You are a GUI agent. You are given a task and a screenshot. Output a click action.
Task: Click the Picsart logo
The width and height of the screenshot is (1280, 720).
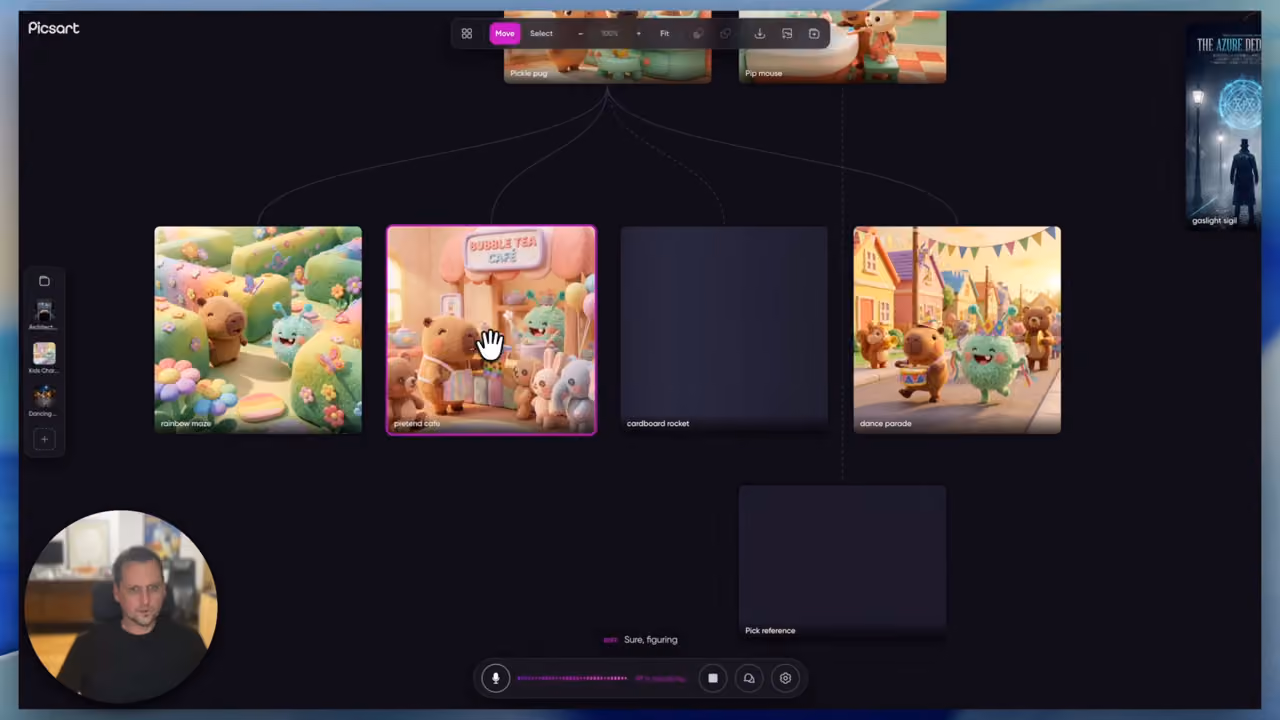[53, 28]
